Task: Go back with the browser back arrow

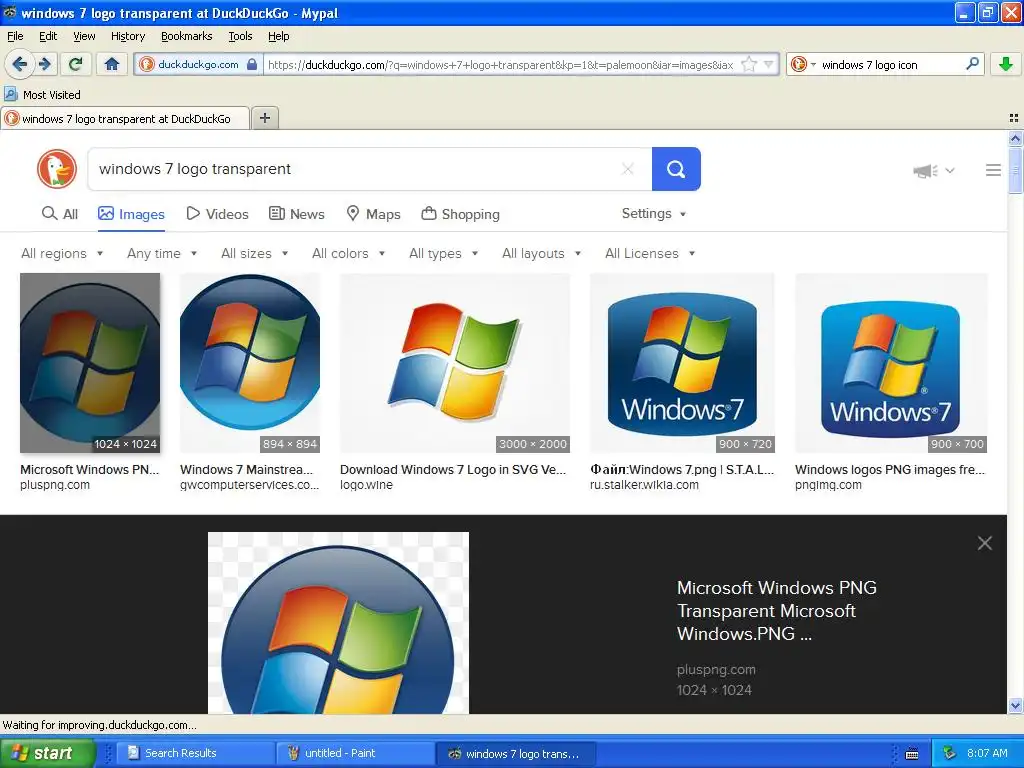Action: pos(20,64)
